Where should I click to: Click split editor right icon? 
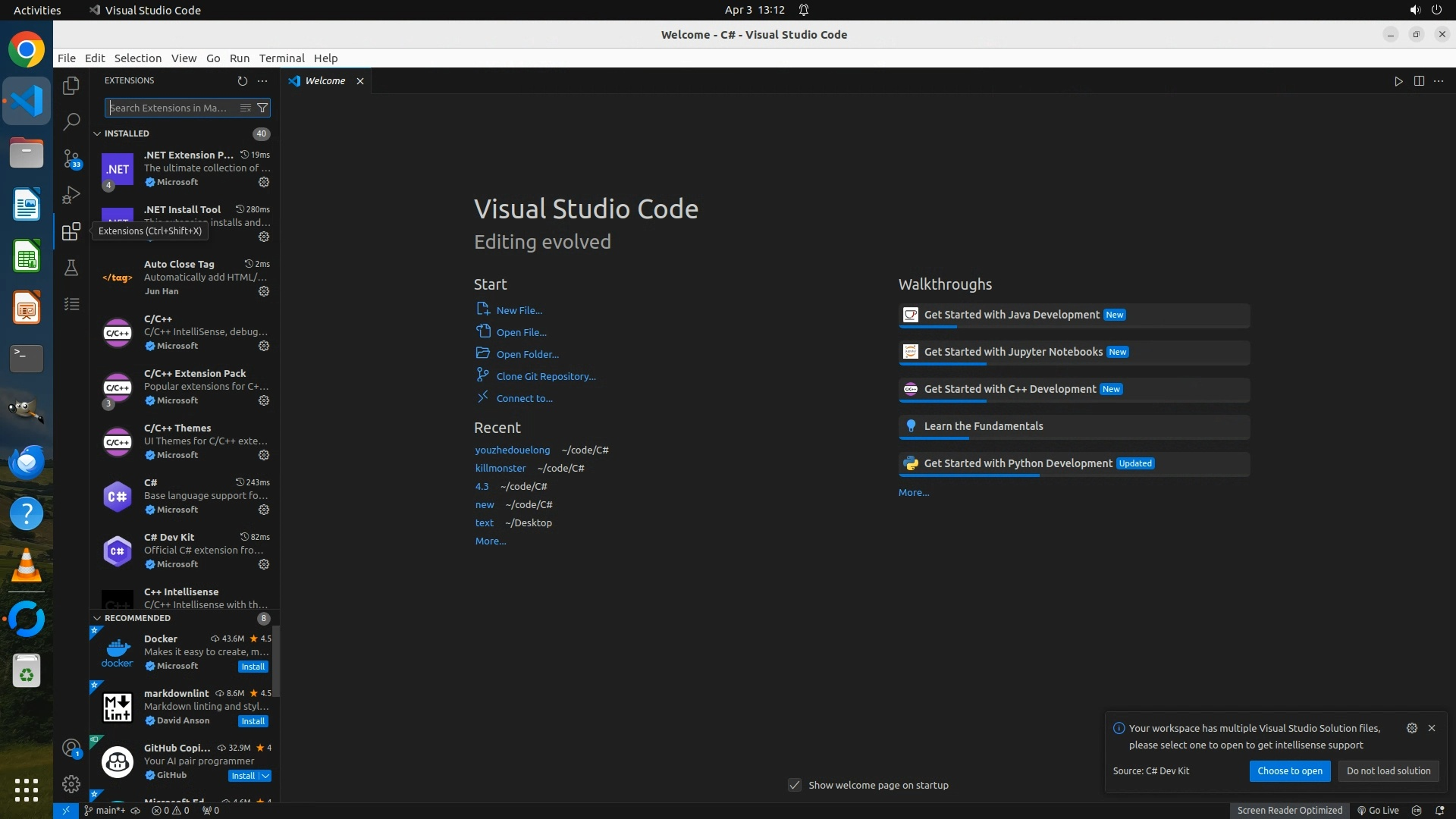(1419, 81)
